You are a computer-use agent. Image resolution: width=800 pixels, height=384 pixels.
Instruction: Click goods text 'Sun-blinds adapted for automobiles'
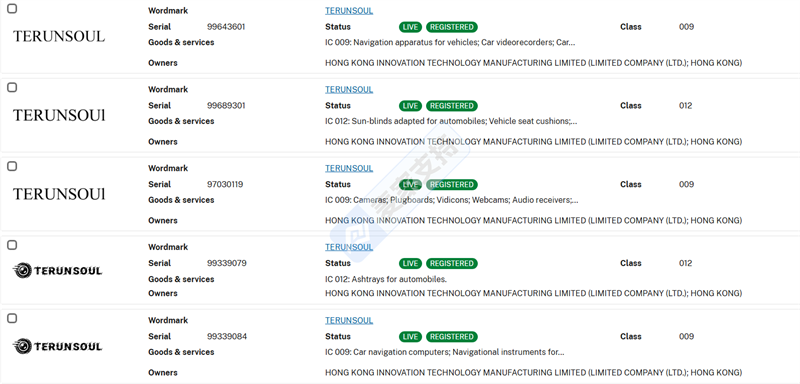419,122
